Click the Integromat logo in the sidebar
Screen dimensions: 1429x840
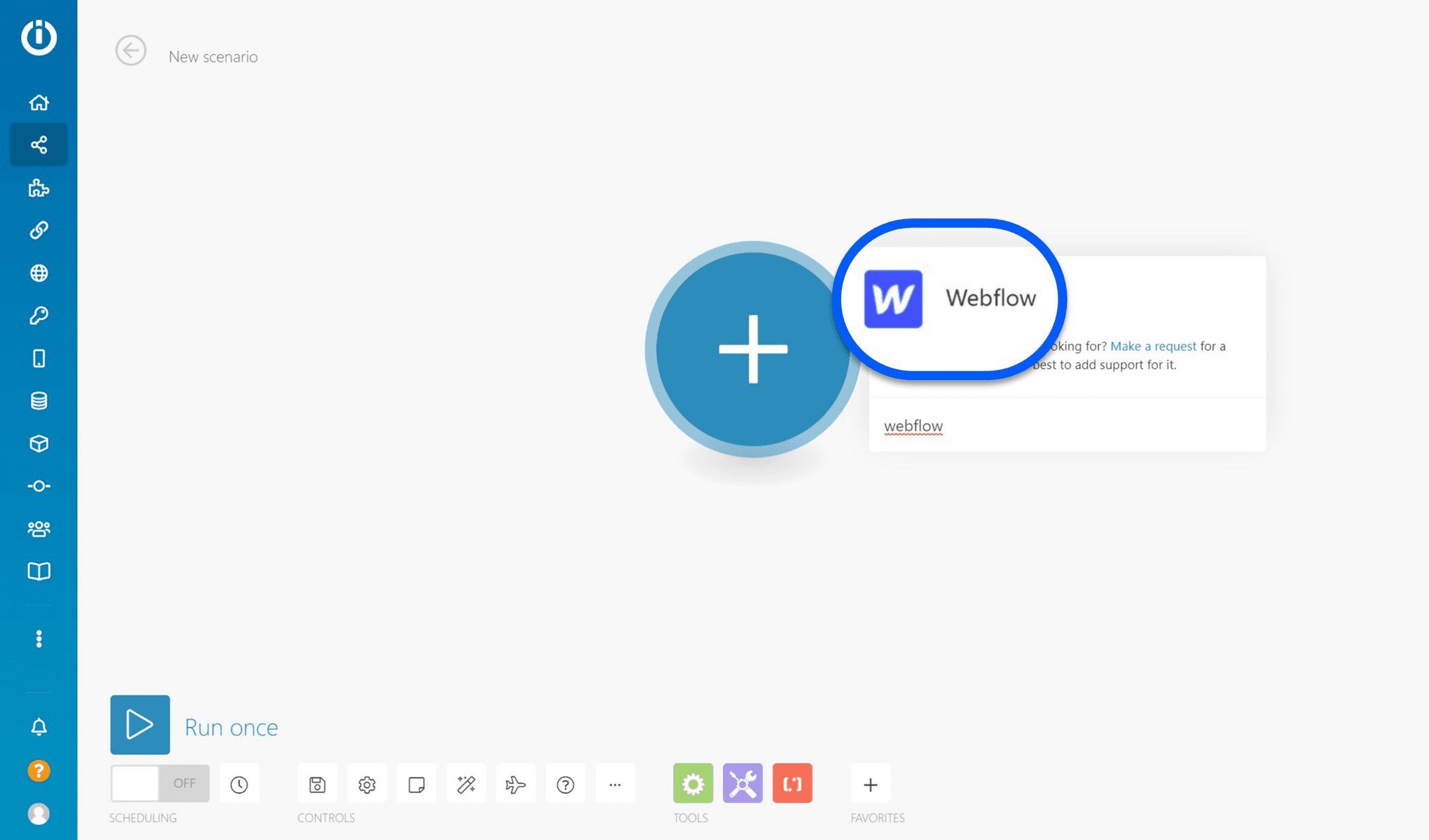(39, 37)
